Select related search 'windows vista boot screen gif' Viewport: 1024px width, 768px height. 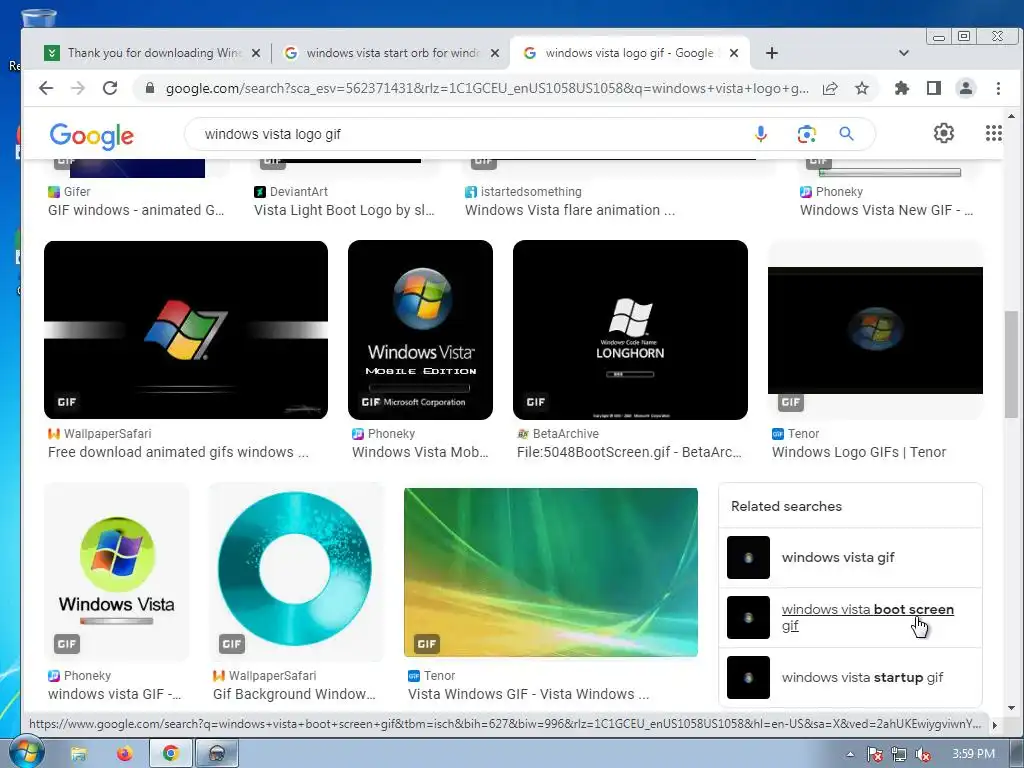(x=850, y=618)
